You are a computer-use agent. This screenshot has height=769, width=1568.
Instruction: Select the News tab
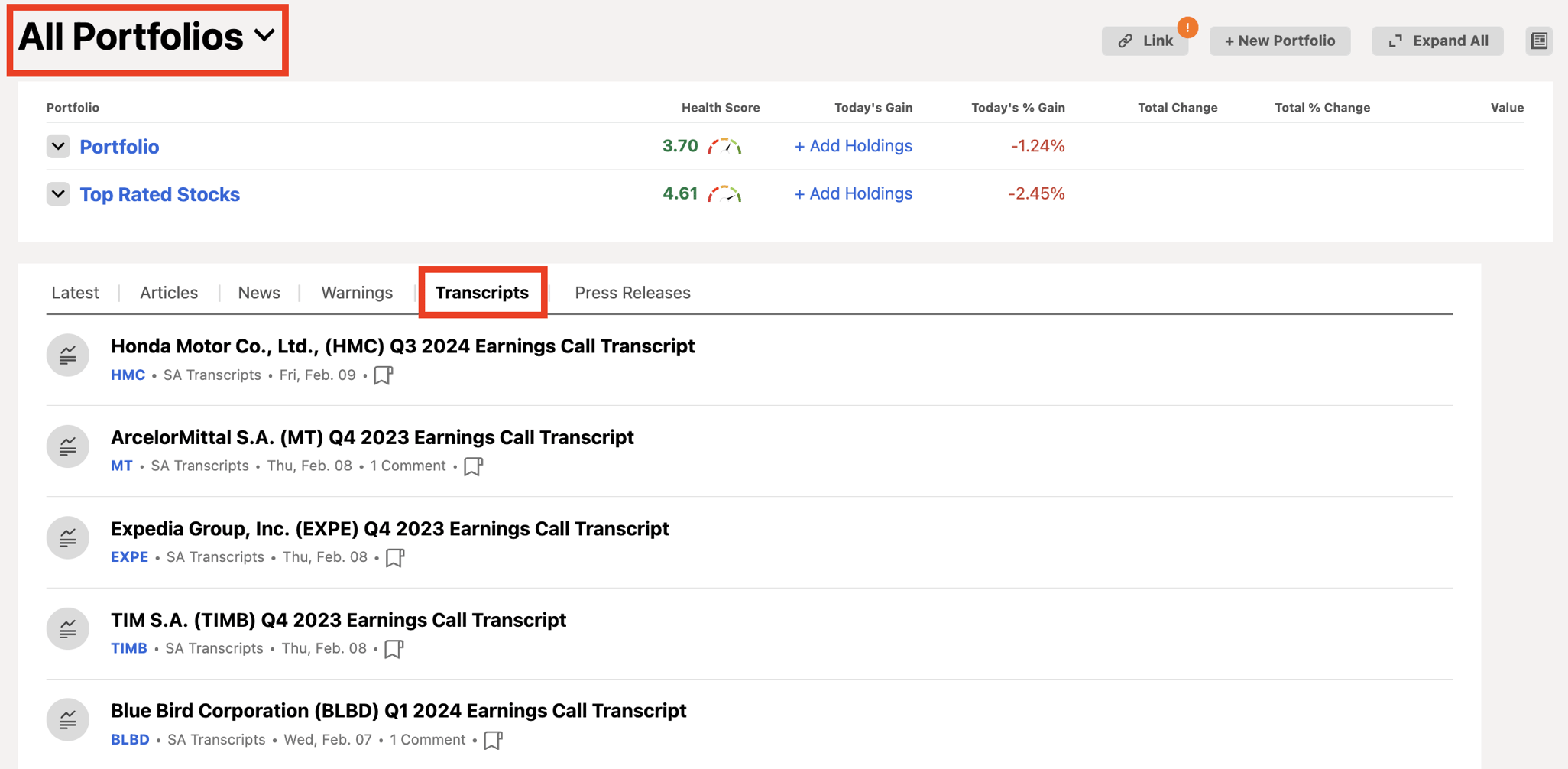click(258, 292)
